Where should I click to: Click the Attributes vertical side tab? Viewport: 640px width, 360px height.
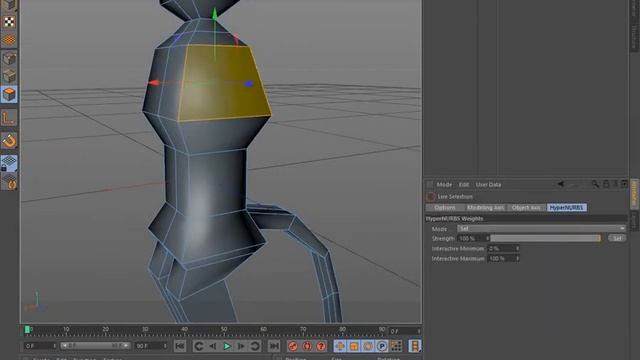pyautogui.click(x=634, y=194)
